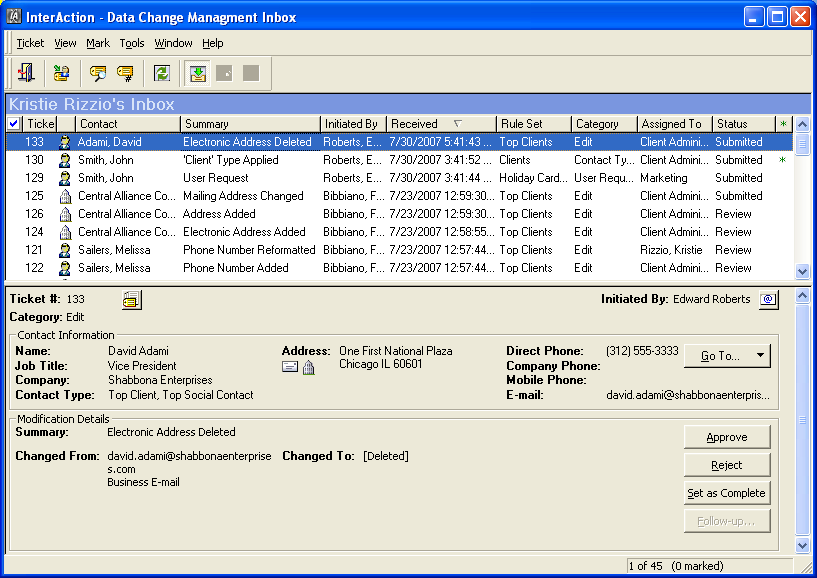Viewport: 817px width, 578px height.
Task: Open the Ticket menu
Action: [x=30, y=43]
